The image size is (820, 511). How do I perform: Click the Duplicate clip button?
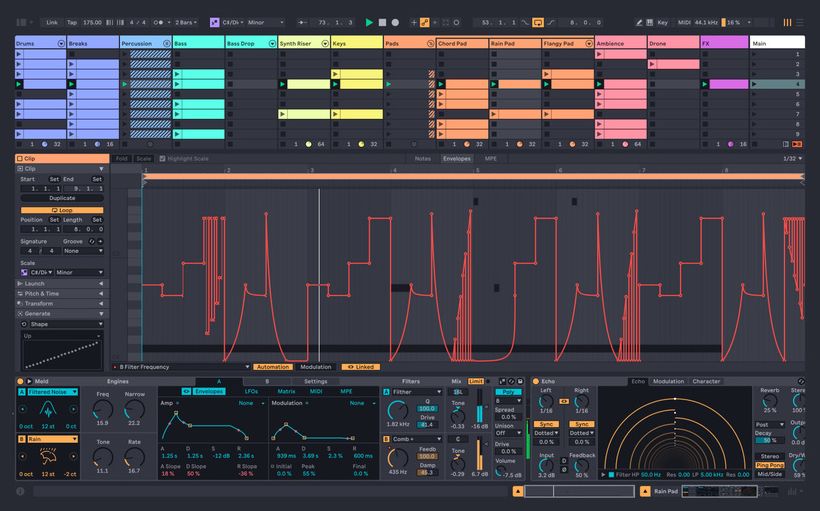[62, 198]
